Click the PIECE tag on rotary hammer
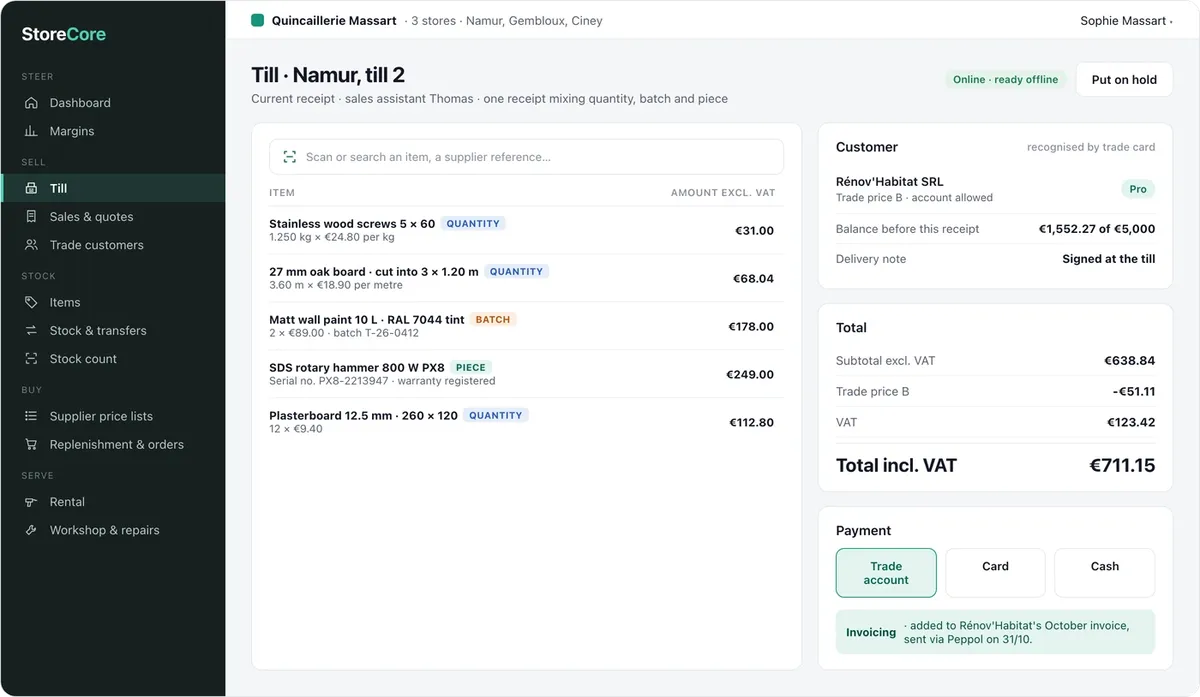Screen dimensions: 1200x697 pos(471,368)
